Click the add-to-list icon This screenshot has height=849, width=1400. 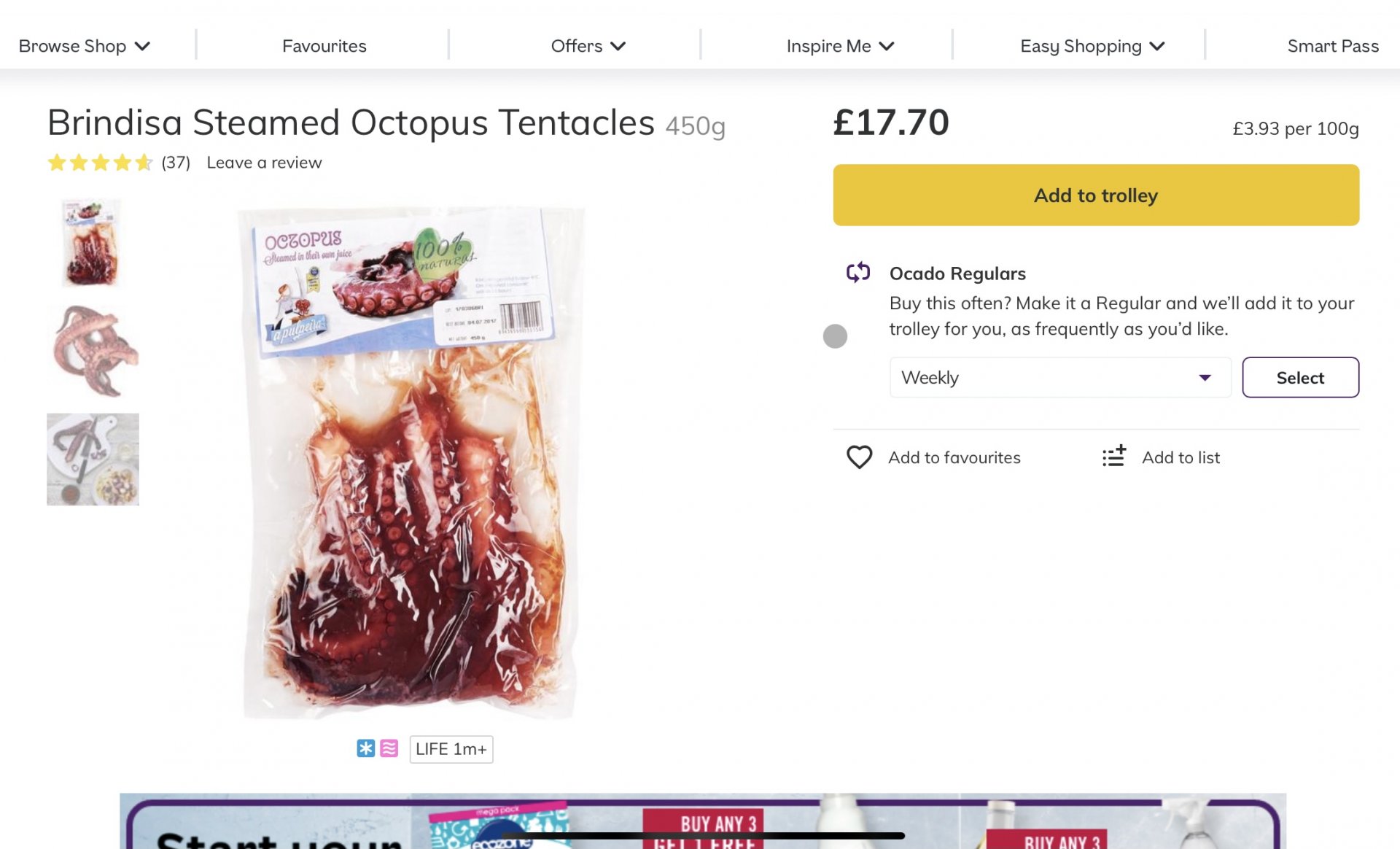tap(1113, 457)
